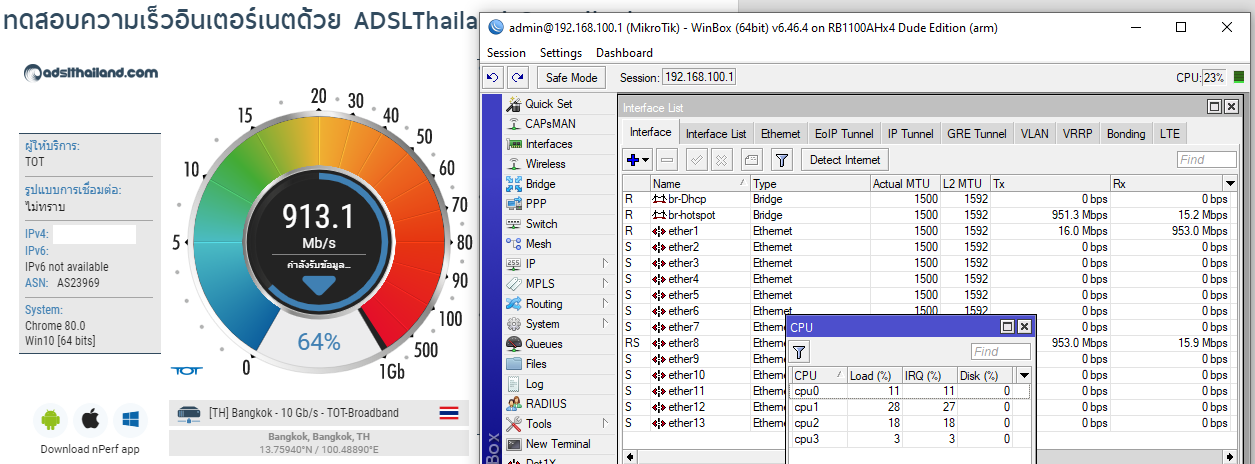Image resolution: width=1255 pixels, height=464 pixels.
Task: Sort interfaces by Name column
Action: point(699,184)
